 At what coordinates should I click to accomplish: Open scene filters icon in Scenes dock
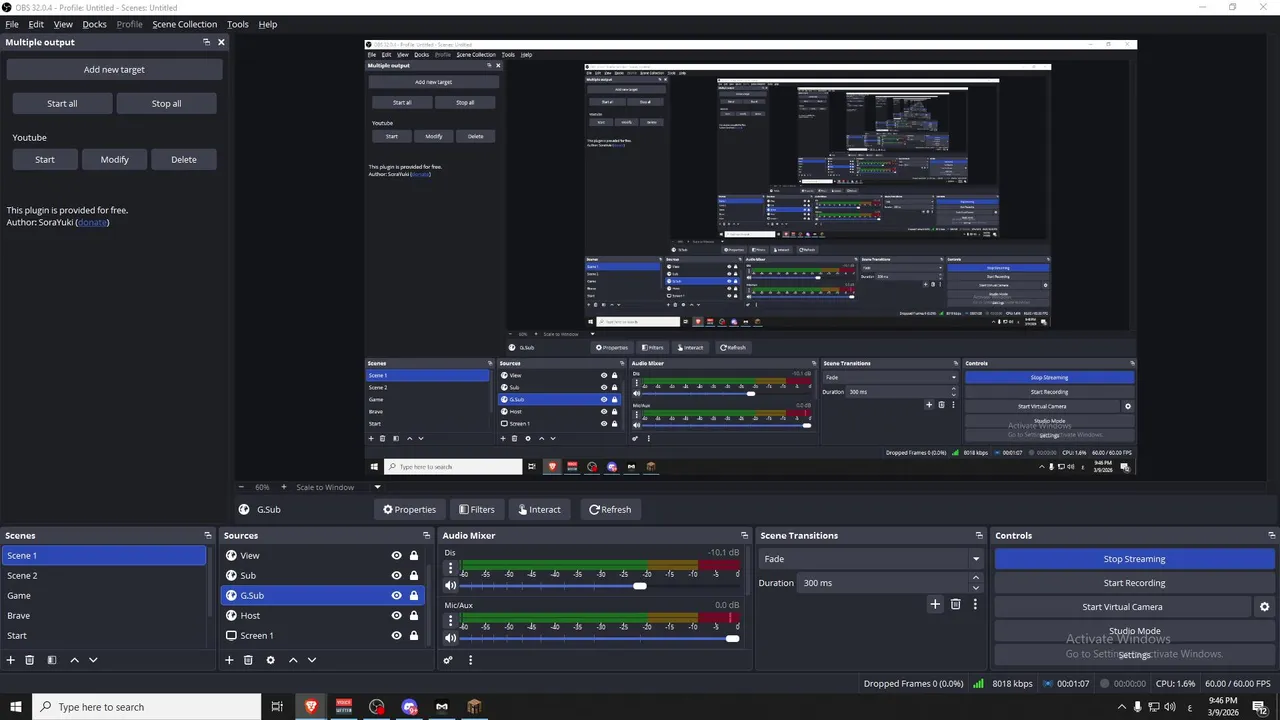pos(52,660)
